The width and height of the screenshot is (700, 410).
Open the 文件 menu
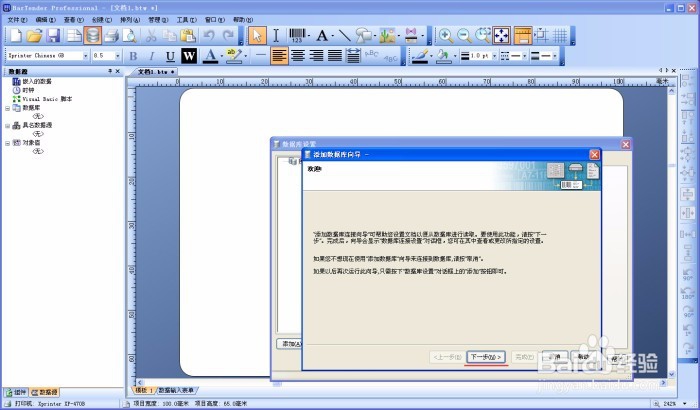(17, 20)
